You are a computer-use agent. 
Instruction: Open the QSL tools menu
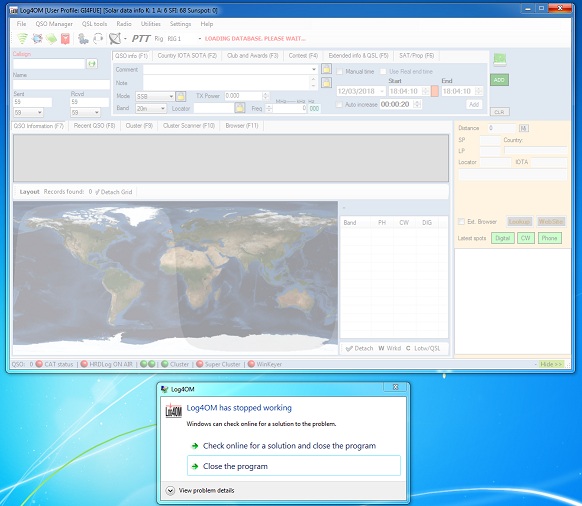pyautogui.click(x=94, y=24)
